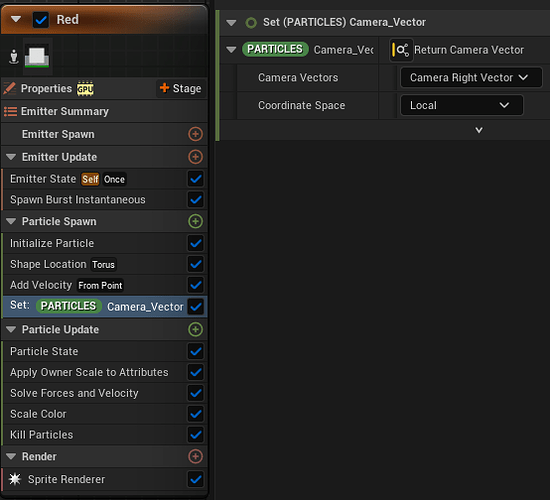Toggle Add Velocity From Point checkbox
Viewport: 550px width, 500px height.
point(195,285)
